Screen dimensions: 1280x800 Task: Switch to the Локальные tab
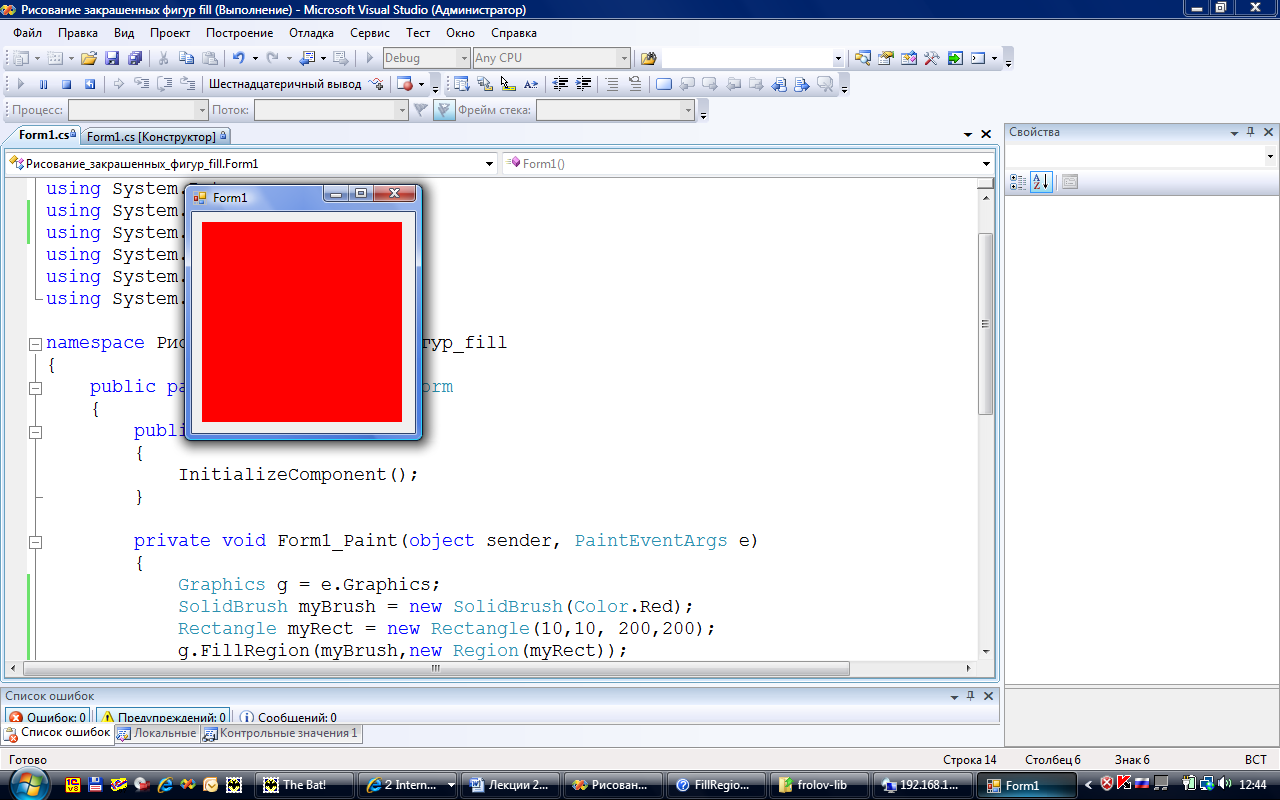[x=156, y=733]
